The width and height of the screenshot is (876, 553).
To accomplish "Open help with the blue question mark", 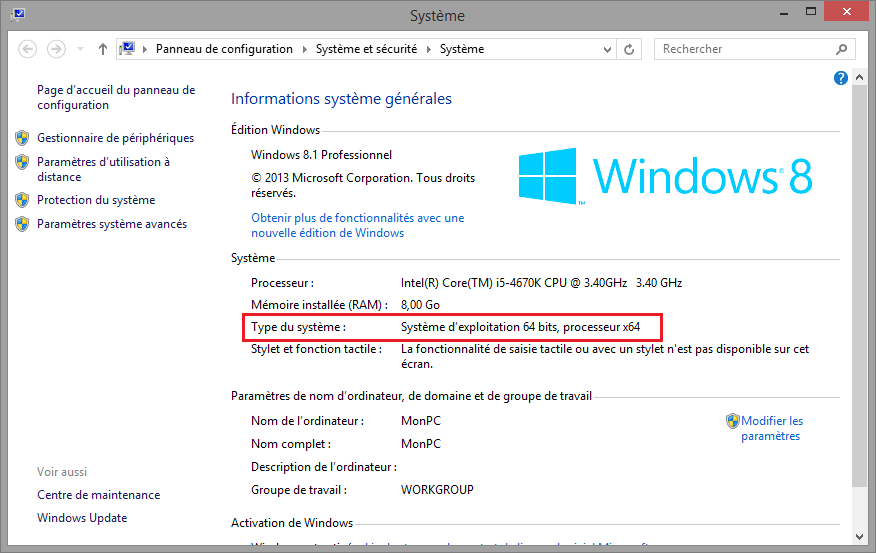I will [841, 78].
